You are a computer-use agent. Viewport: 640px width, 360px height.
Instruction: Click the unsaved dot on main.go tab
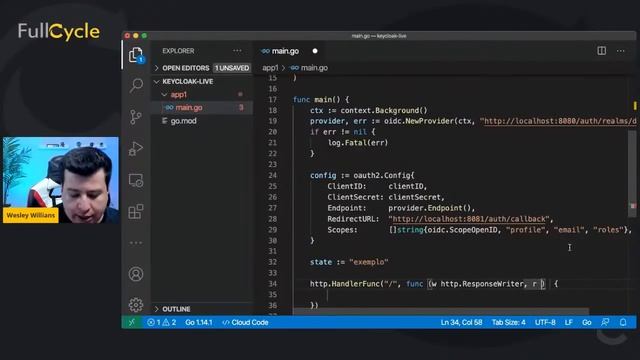[x=315, y=51]
